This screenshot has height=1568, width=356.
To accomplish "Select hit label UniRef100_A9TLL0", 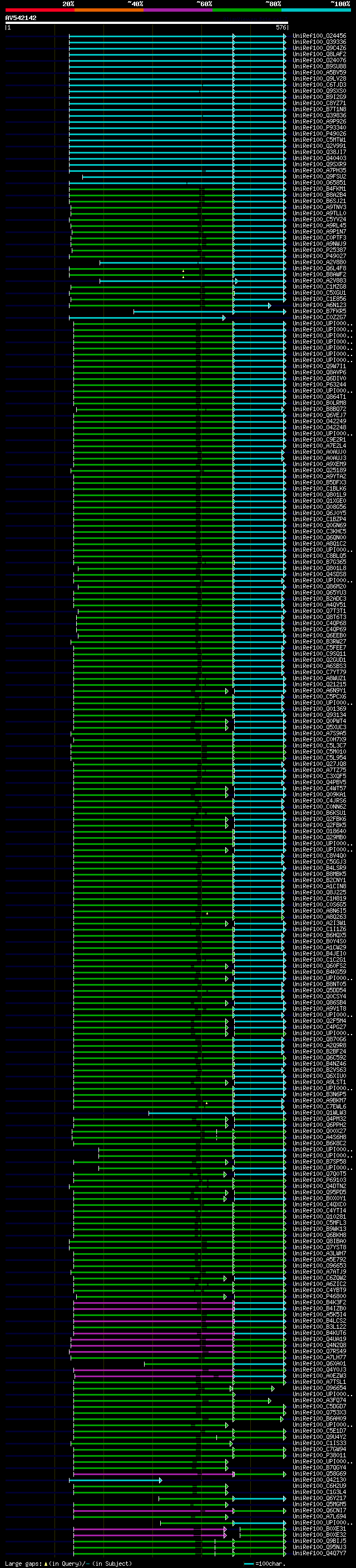I will [319, 213].
